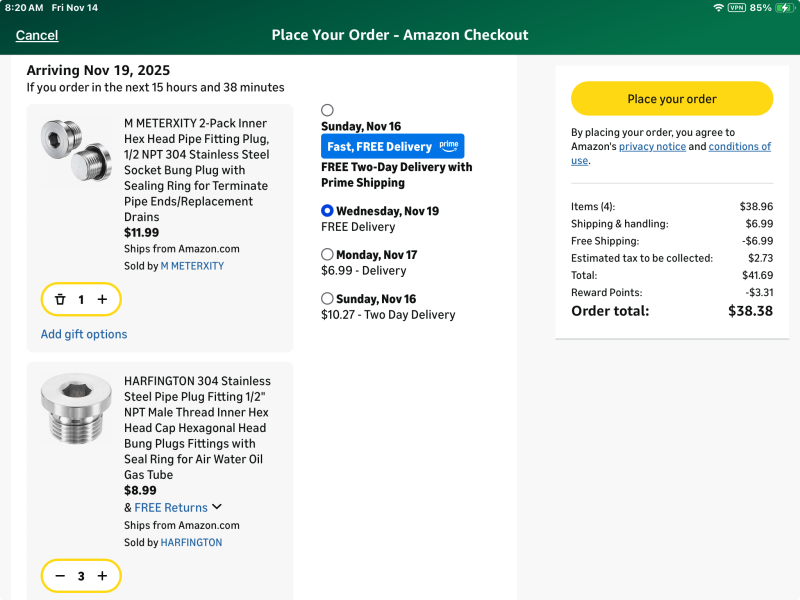This screenshot has height=600, width=800.
Task: Select Monday, Nov 17 $6.99 delivery
Action: 327,255
